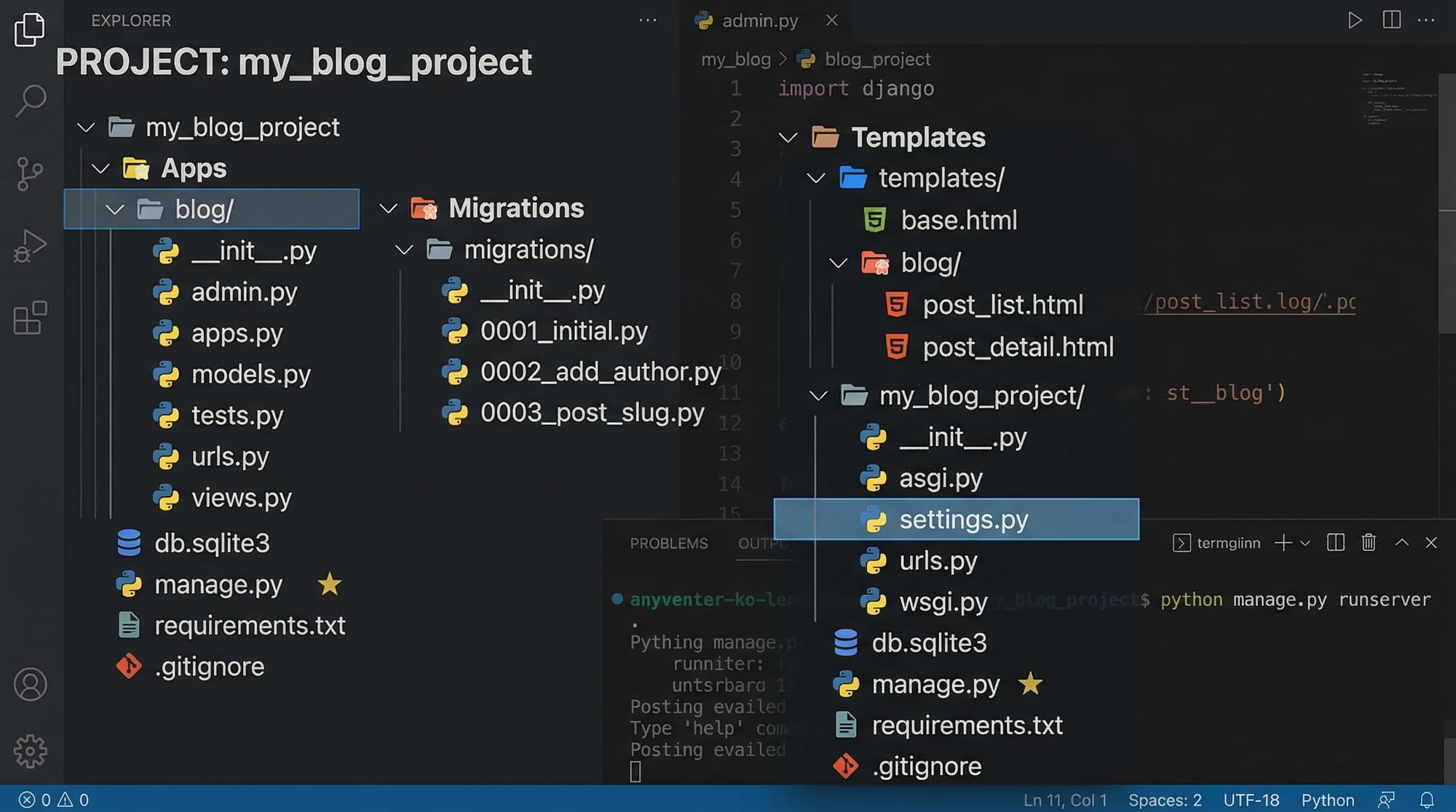Open the Extensions view
This screenshot has height=812, width=1456.
point(30,318)
